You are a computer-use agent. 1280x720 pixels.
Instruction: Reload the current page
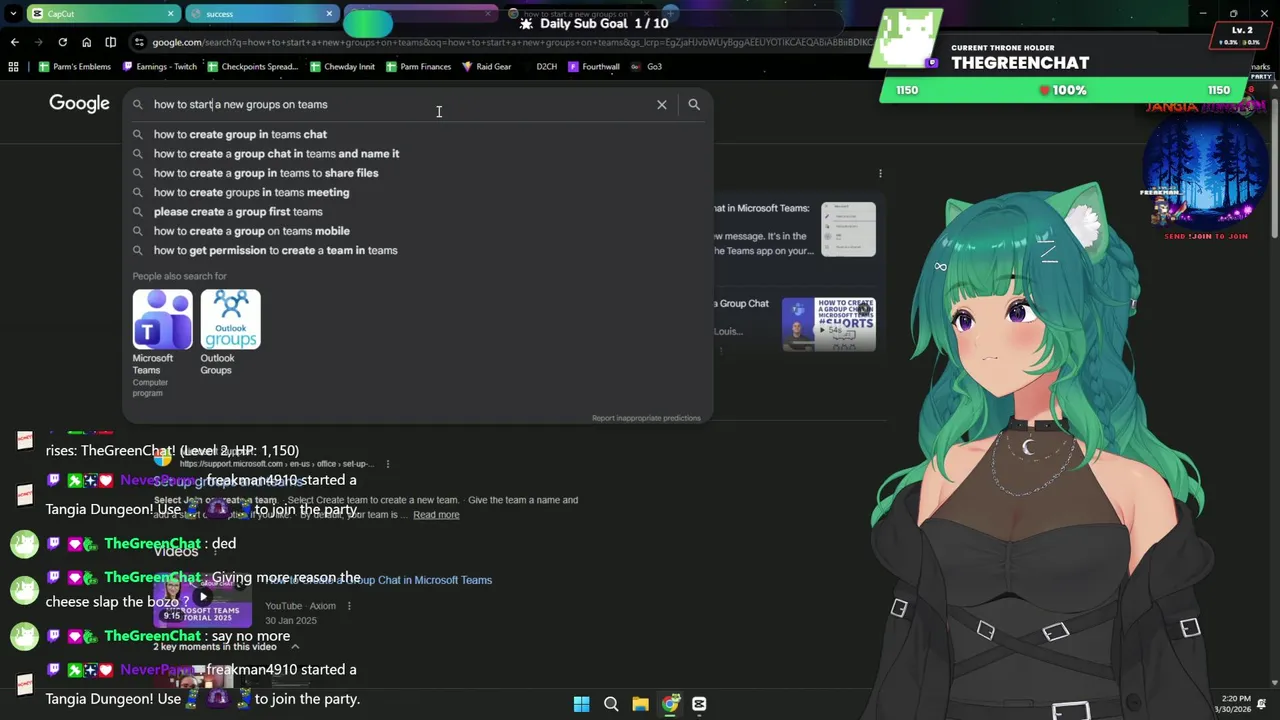[x=62, y=42]
